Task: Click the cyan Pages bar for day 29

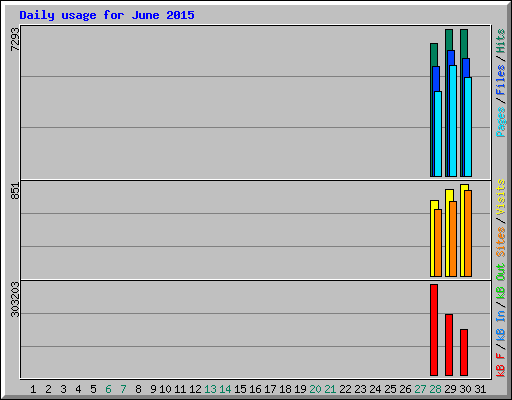Action: (453, 121)
